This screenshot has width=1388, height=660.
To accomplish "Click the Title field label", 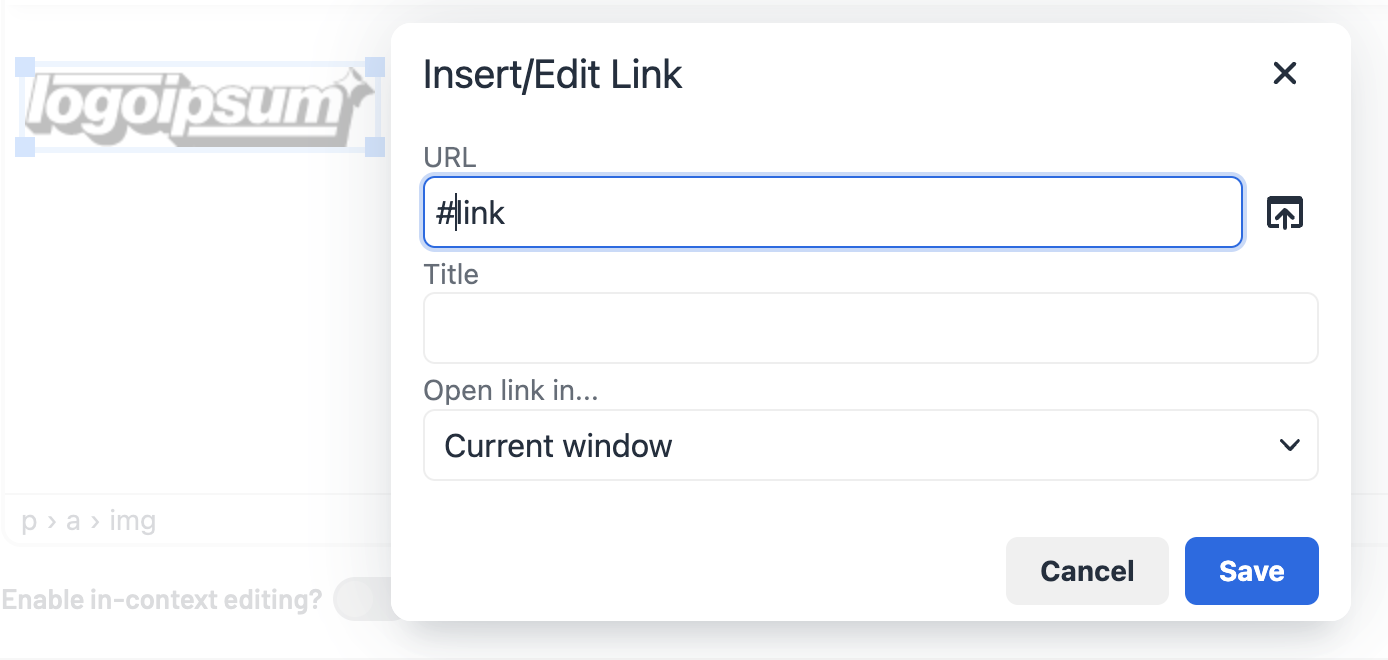I will [x=451, y=274].
